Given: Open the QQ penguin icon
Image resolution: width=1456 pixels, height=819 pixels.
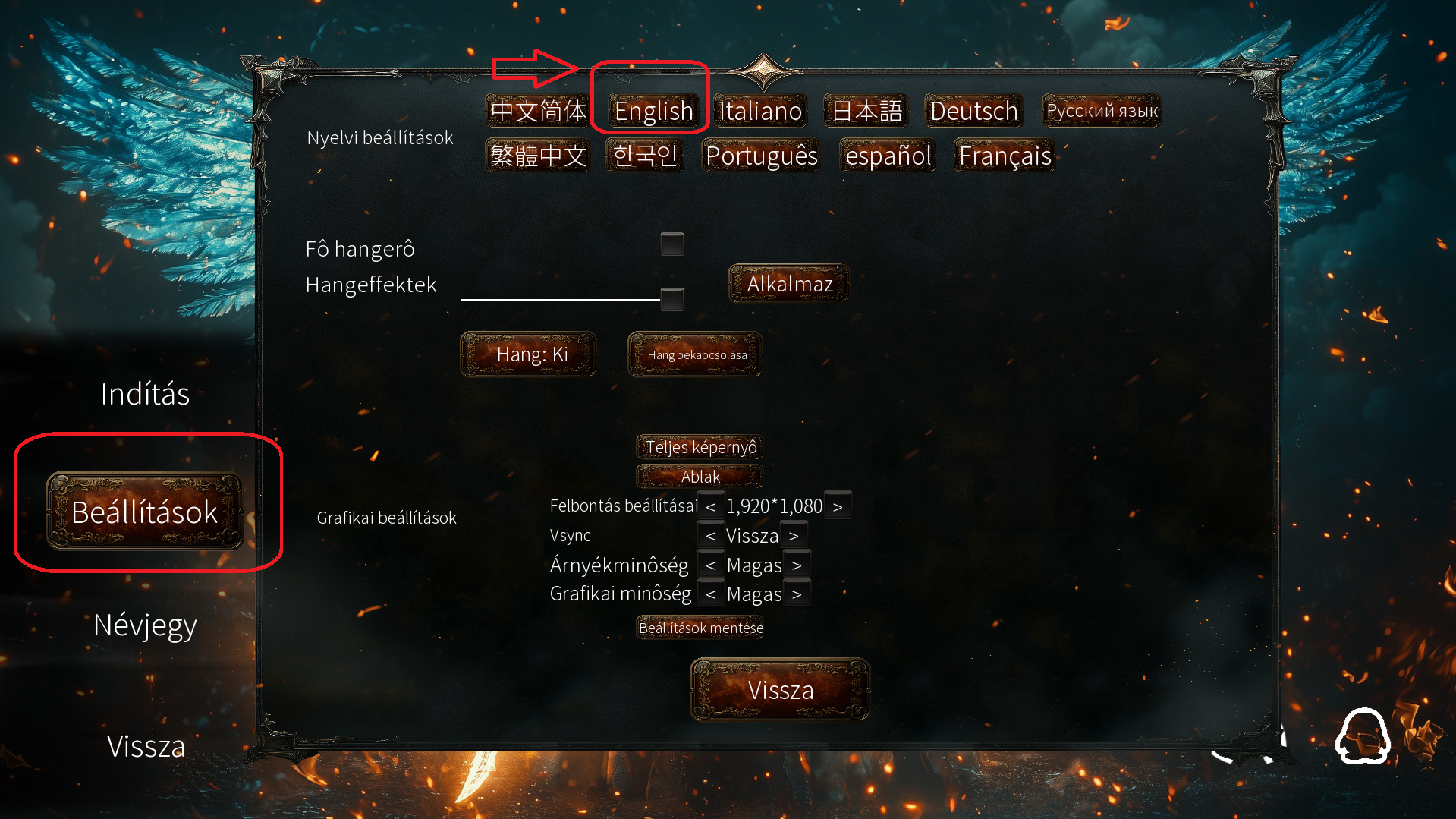Looking at the screenshot, I should (x=1363, y=736).
